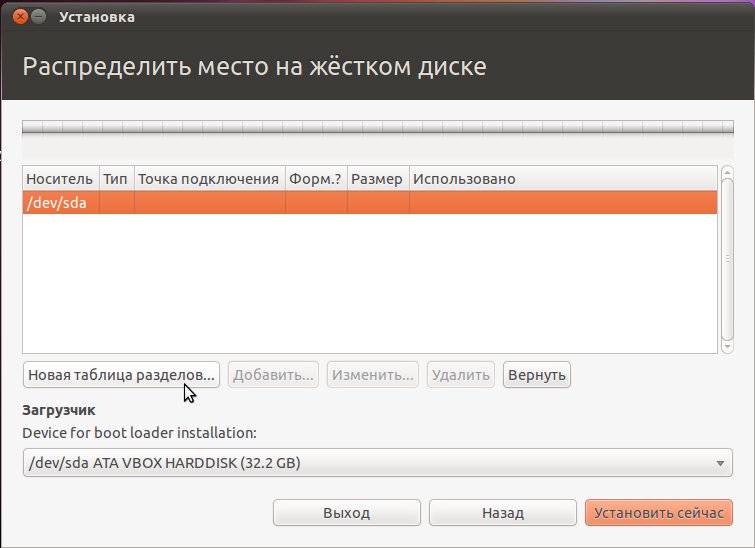Click the New partition table button
The image size is (755, 548).
121,375
